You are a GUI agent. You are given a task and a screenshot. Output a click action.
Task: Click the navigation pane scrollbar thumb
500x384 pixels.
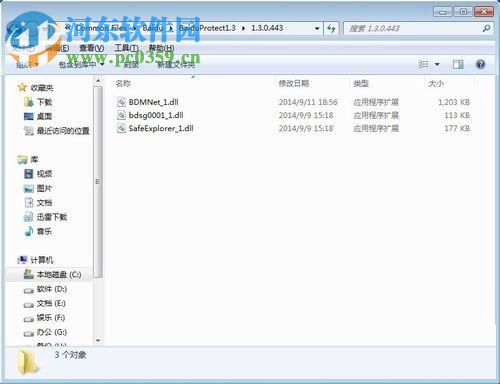98,182
